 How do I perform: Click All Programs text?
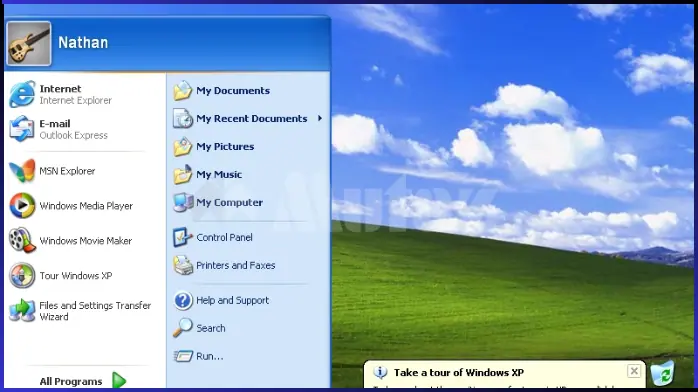click(x=71, y=381)
